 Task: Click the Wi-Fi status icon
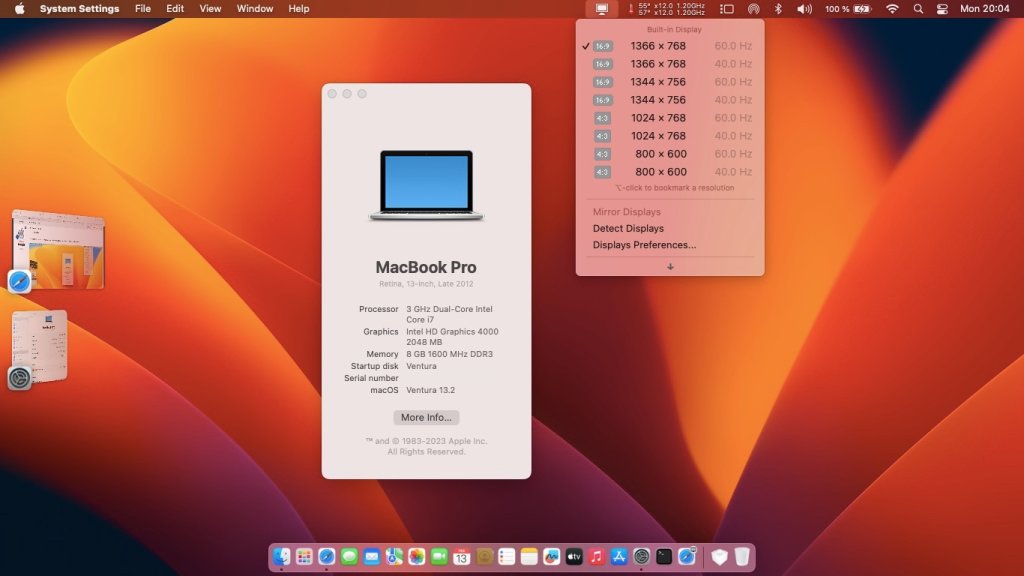pyautogui.click(x=892, y=9)
